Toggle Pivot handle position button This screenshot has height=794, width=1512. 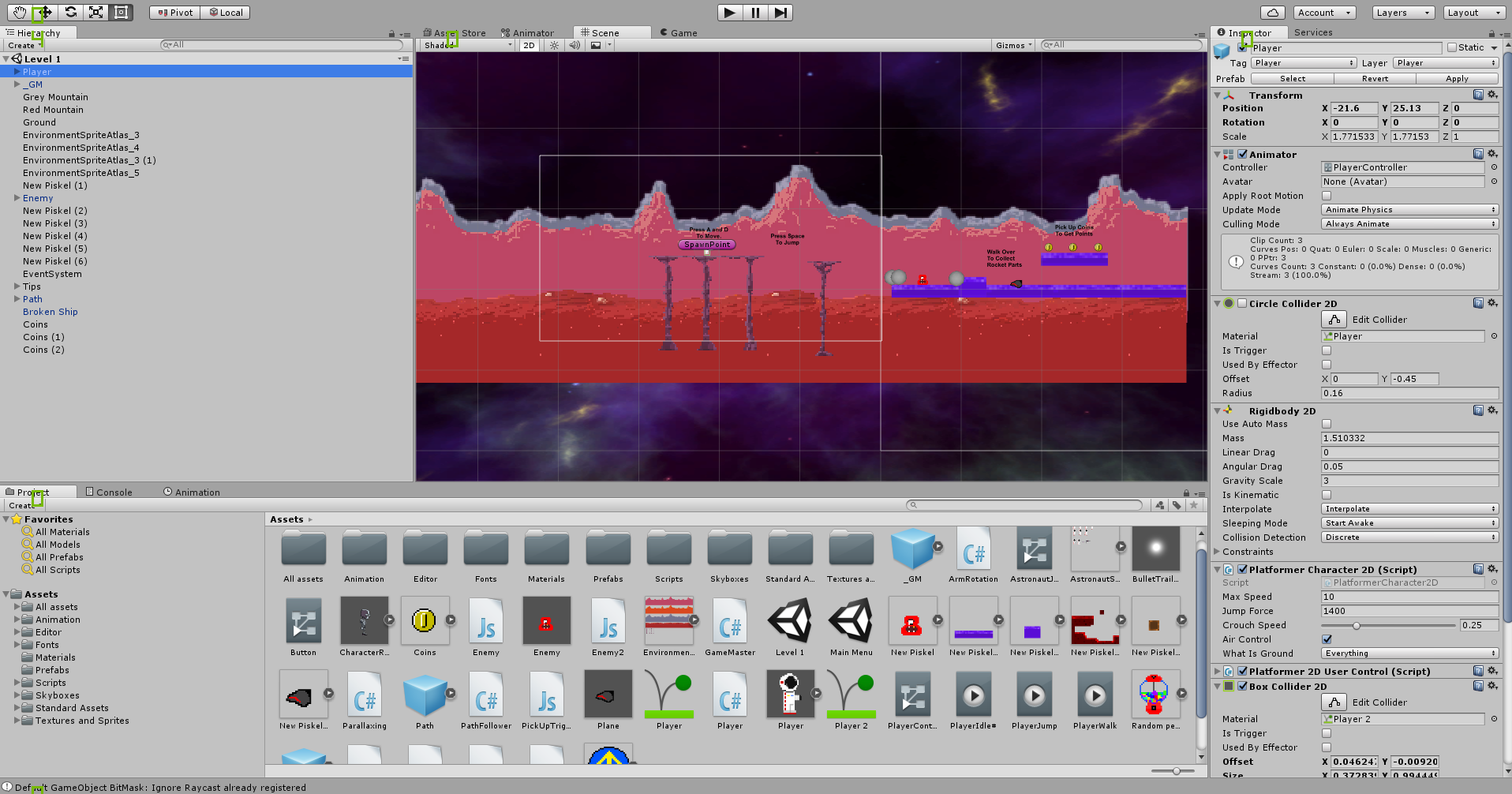(174, 13)
